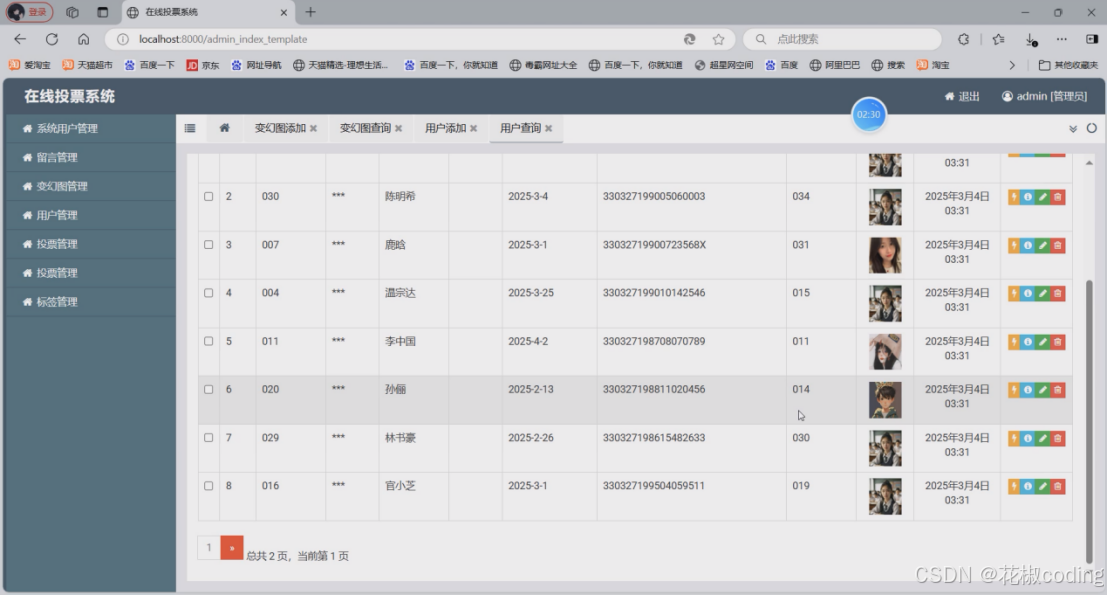This screenshot has height=595, width=1108.
Task: Expand tab options double-chevron dropdown
Action: 1073,129
